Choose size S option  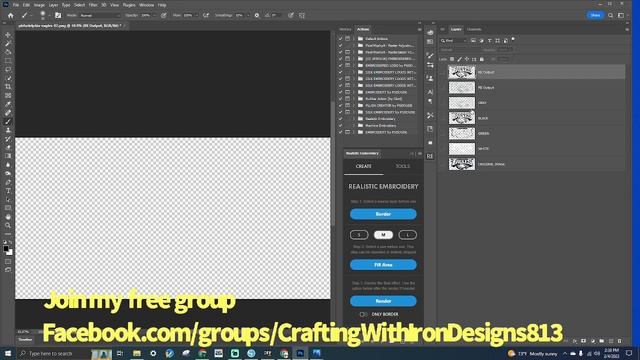coord(359,235)
